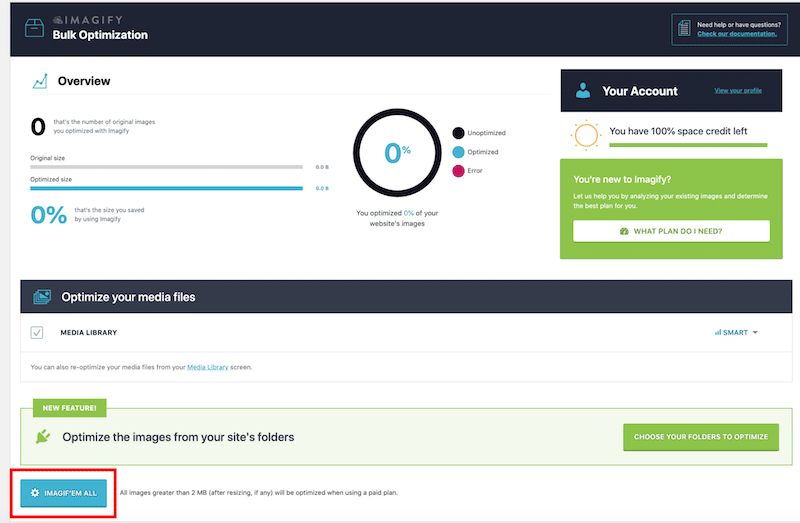The width and height of the screenshot is (800, 523).
Task: Click the Your Account heading
Action: 640,91
